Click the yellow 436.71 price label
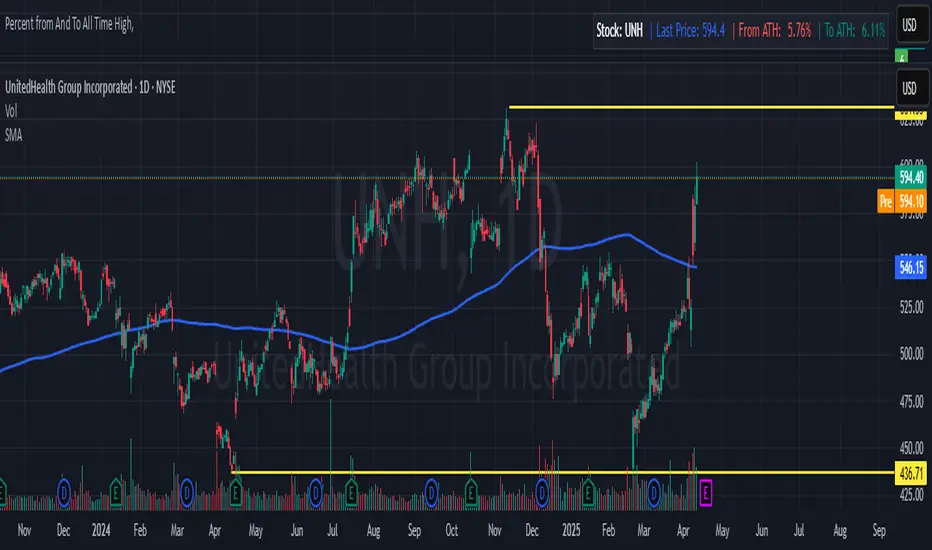Viewport: 932px width, 550px height. (x=911, y=473)
